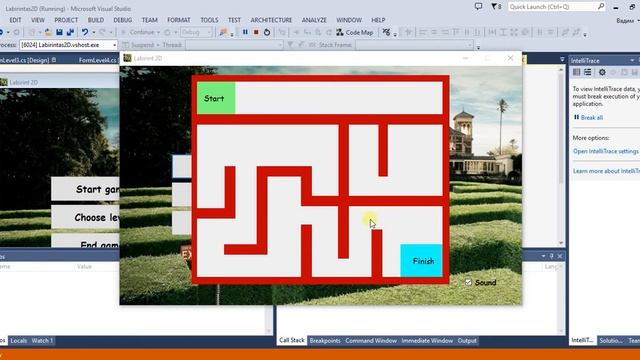Click the Open File folder icon

pyautogui.click(x=48, y=32)
